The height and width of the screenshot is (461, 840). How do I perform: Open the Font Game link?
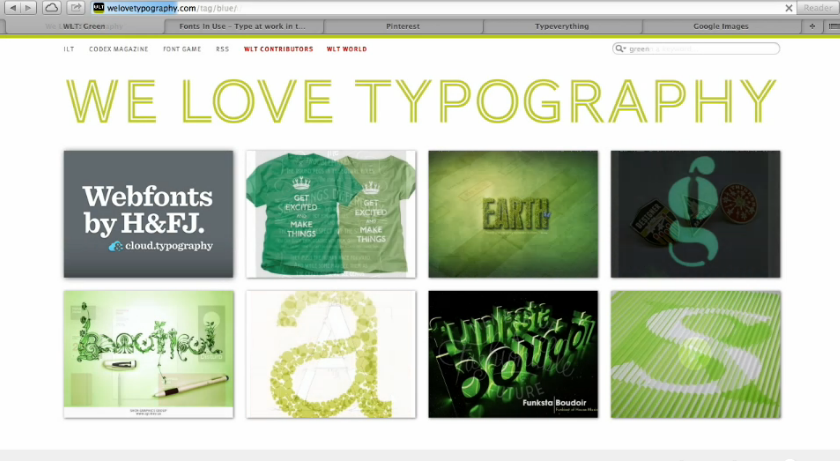[182, 49]
